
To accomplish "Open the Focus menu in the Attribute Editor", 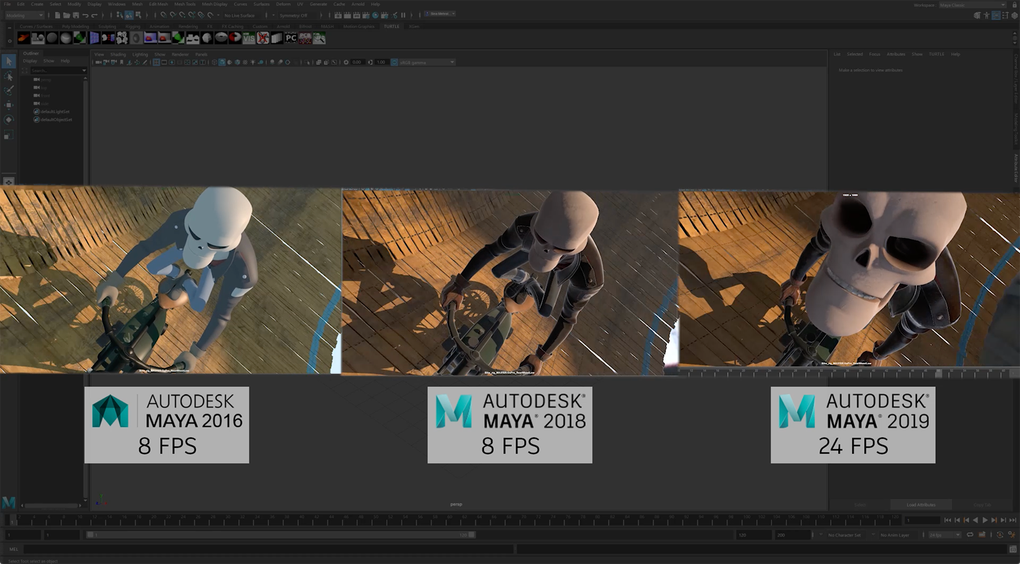I will [874, 54].
